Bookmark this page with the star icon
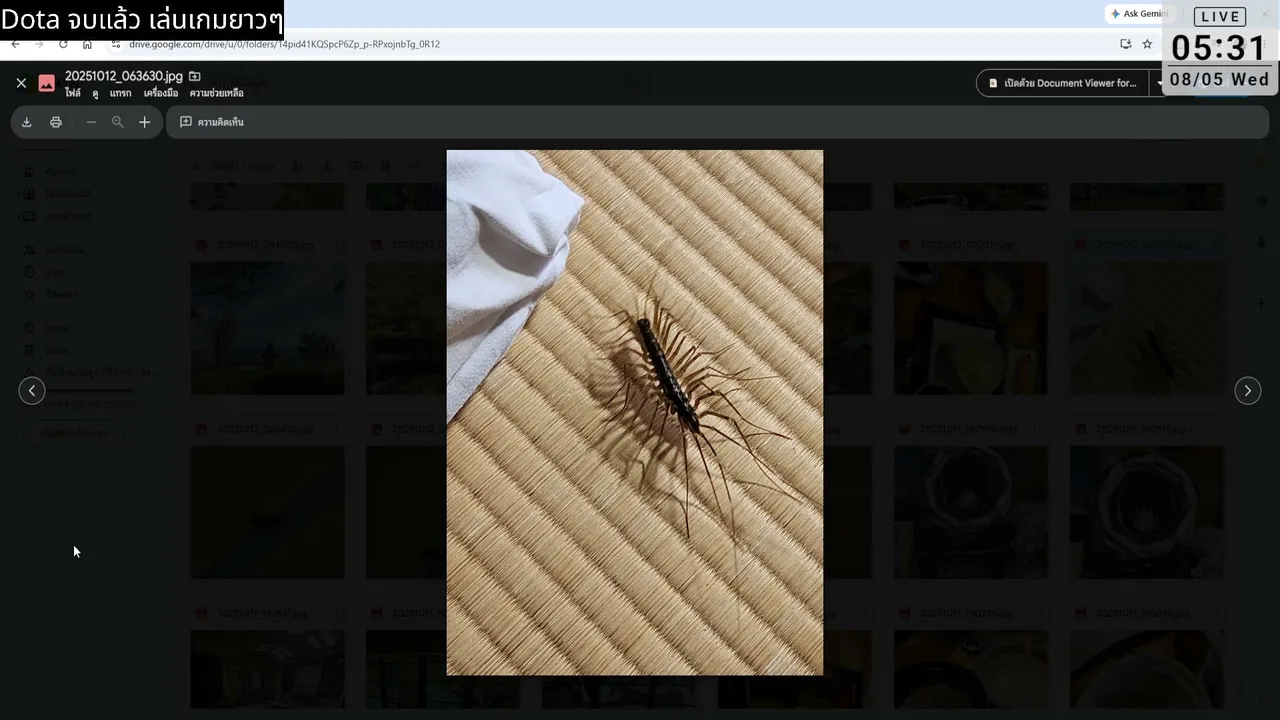Screen dimensions: 1280x720 click(x=1147, y=44)
